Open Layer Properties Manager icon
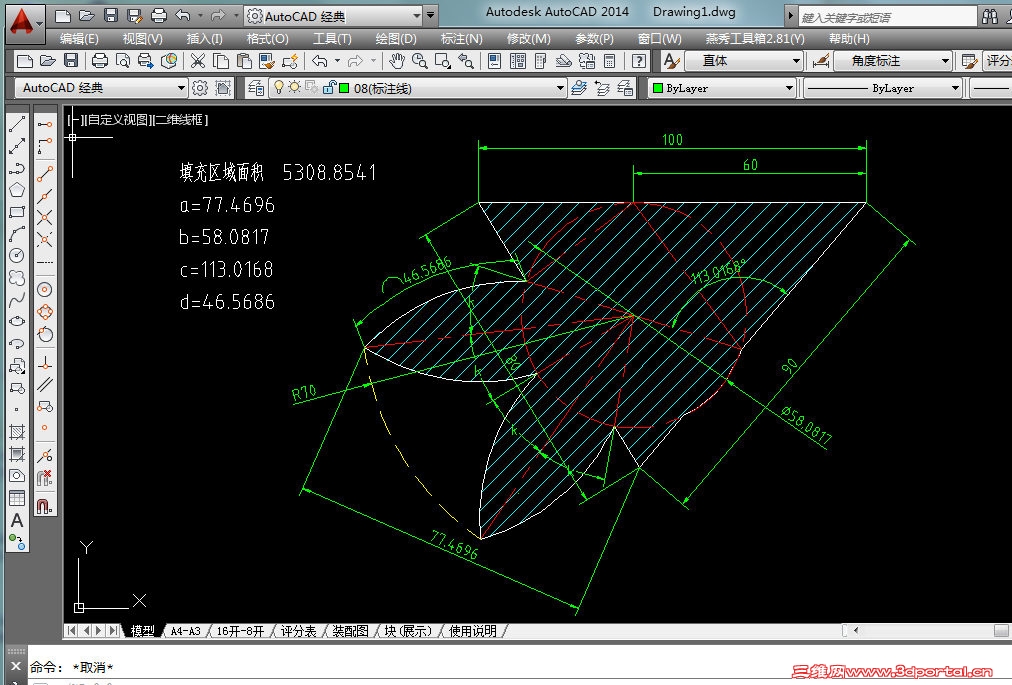 pyautogui.click(x=256, y=88)
